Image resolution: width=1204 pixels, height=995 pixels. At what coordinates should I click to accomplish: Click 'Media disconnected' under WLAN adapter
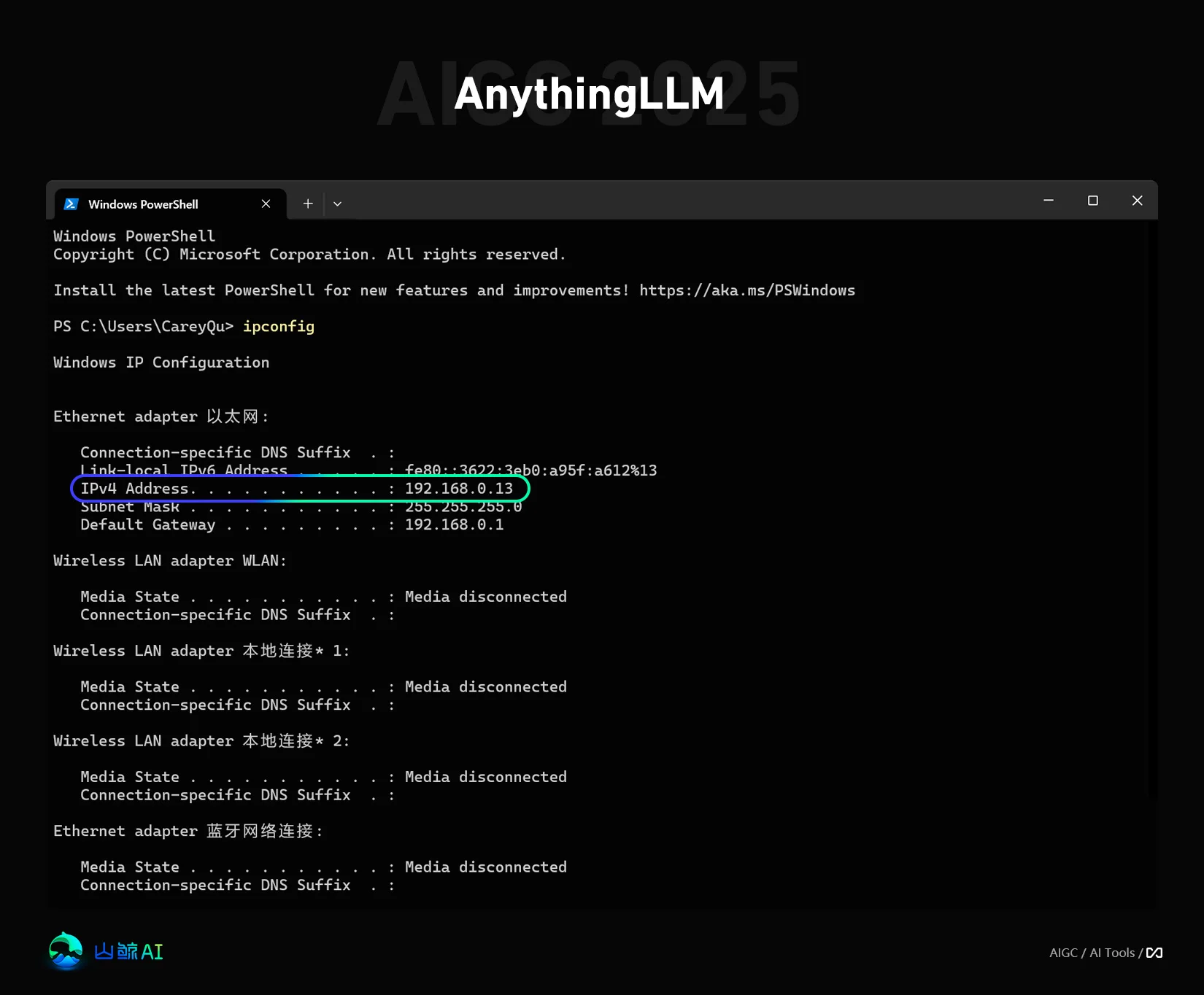tap(486, 597)
